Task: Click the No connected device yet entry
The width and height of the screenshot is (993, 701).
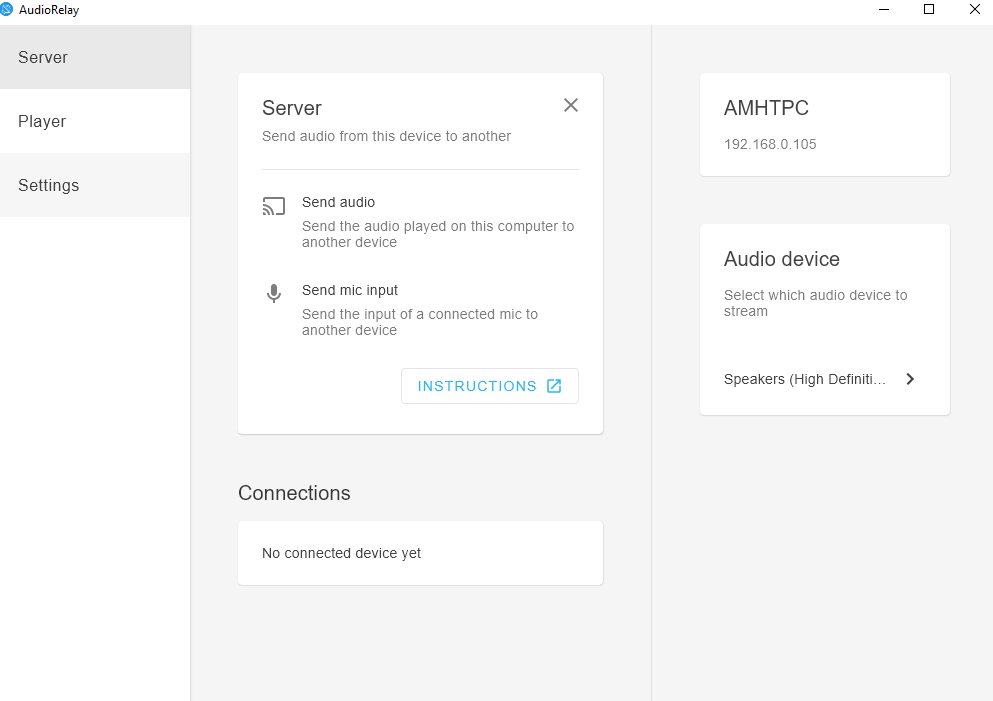Action: click(x=341, y=553)
